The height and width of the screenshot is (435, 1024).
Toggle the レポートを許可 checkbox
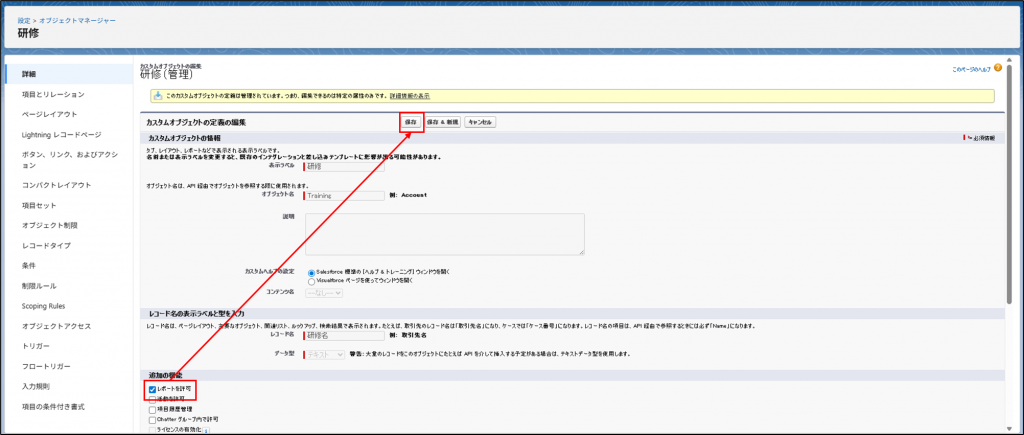(x=152, y=388)
